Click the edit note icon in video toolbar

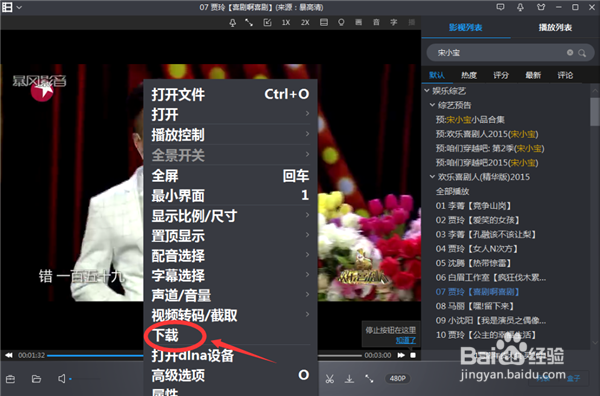tap(267, 23)
